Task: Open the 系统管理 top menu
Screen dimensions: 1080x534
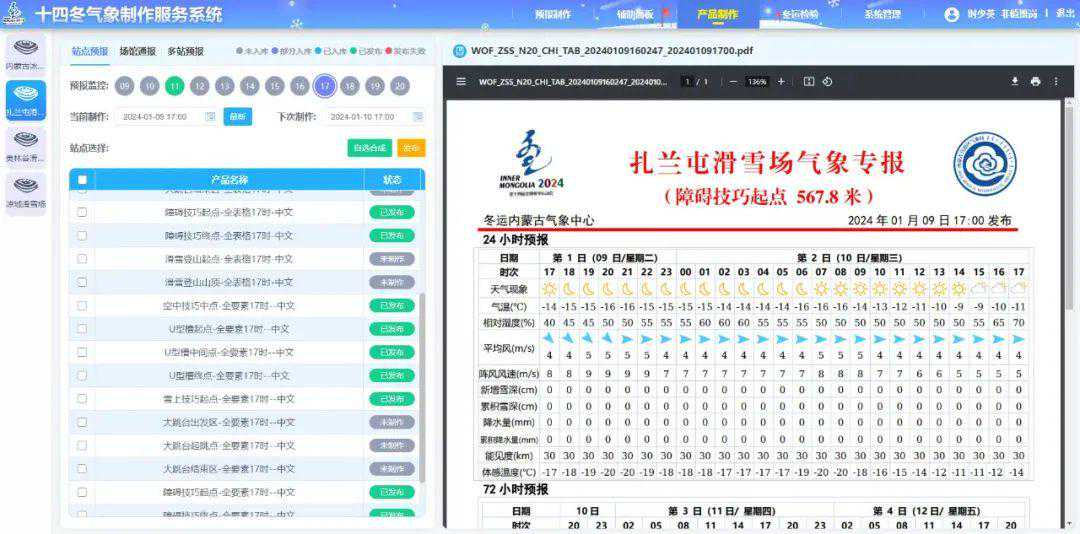Action: coord(882,15)
